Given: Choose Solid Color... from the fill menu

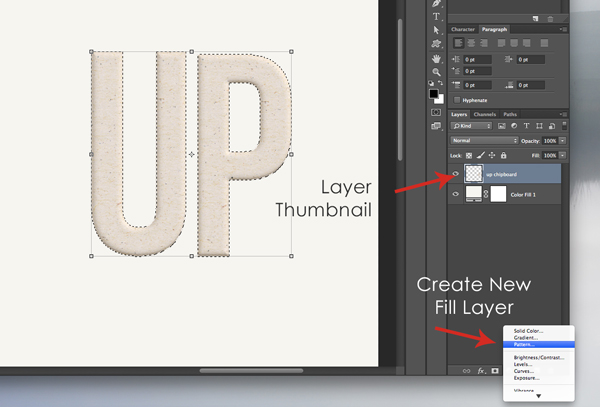Looking at the screenshot, I should tap(530, 330).
